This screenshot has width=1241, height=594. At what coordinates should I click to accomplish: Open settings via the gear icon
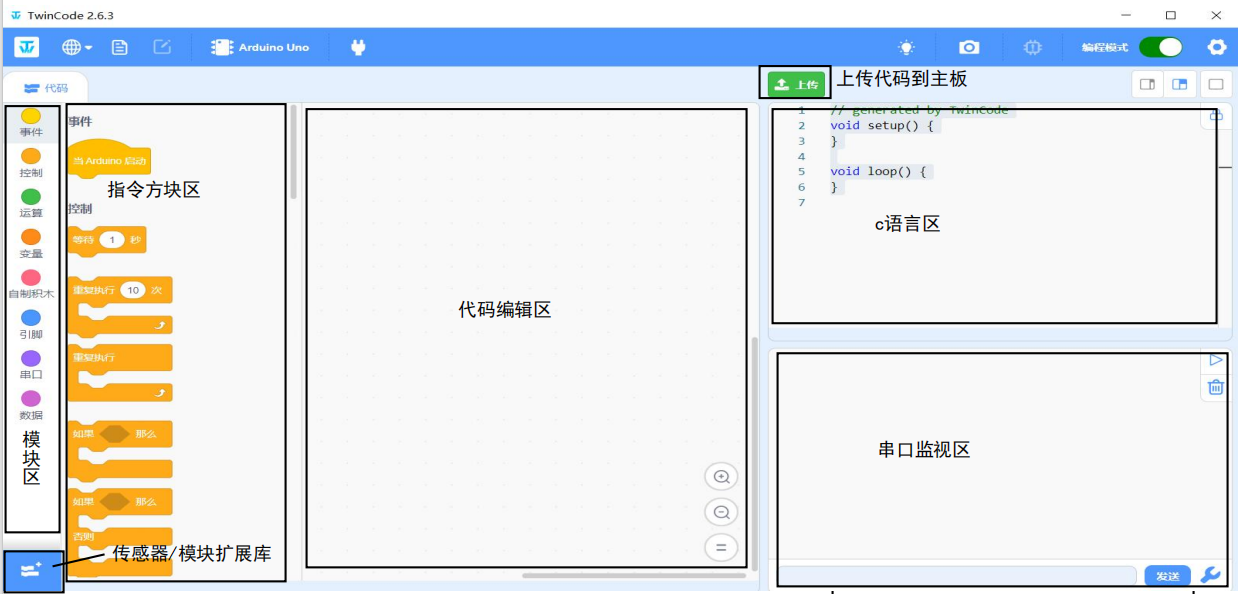[1216, 47]
